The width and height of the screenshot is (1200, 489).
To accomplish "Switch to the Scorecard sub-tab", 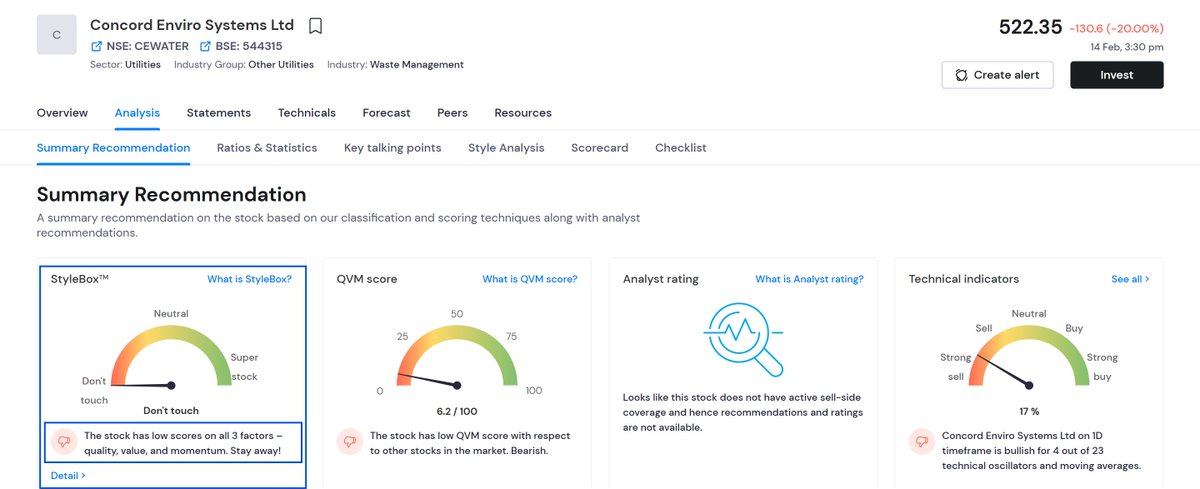I will point(600,148).
